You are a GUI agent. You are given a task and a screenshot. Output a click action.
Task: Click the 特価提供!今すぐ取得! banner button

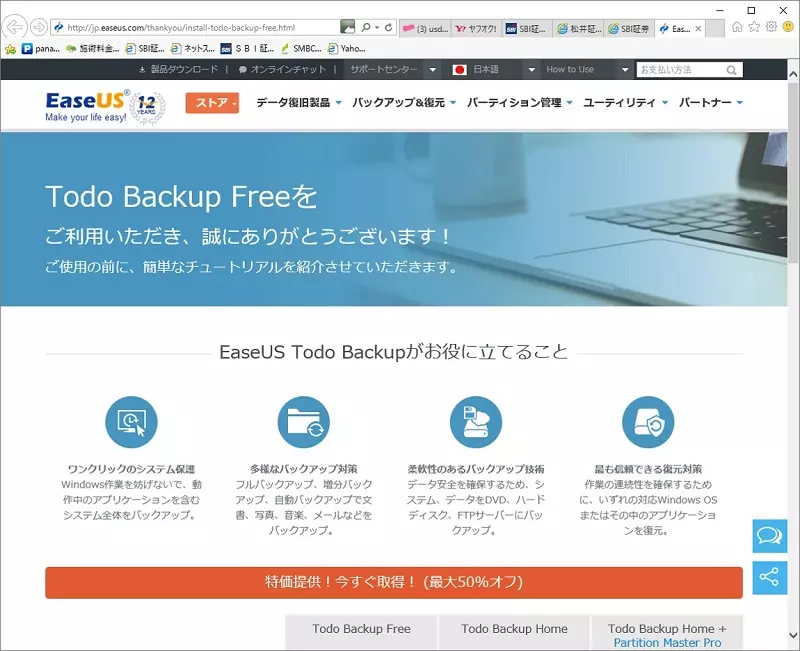coord(394,582)
